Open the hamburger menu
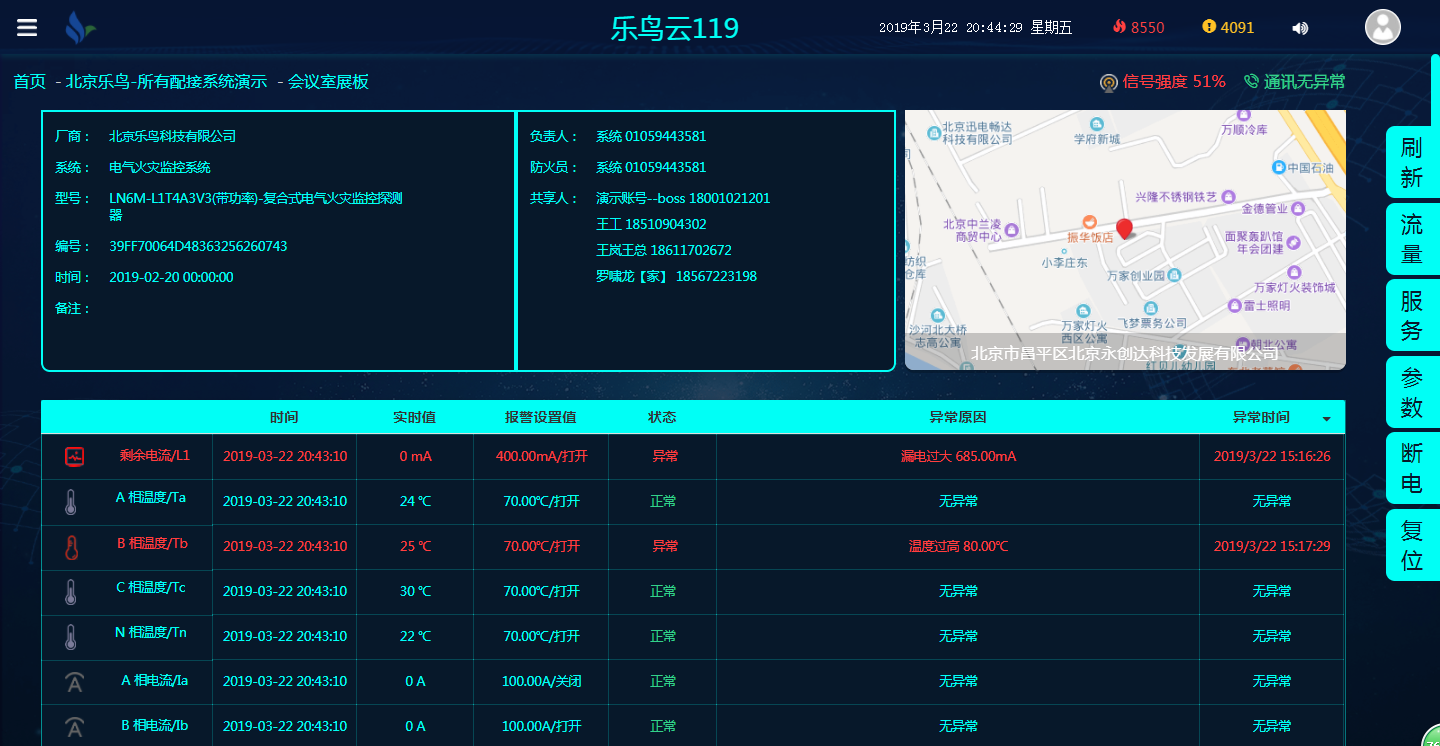The image size is (1440, 746). pos(27,27)
